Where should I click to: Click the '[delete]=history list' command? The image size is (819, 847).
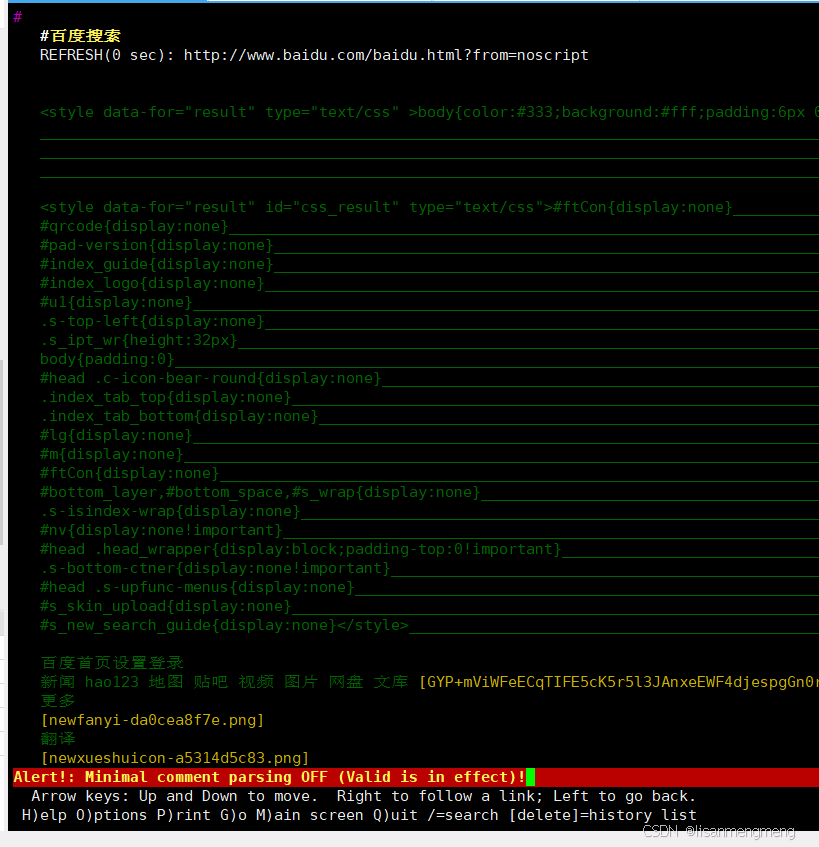pos(602,815)
